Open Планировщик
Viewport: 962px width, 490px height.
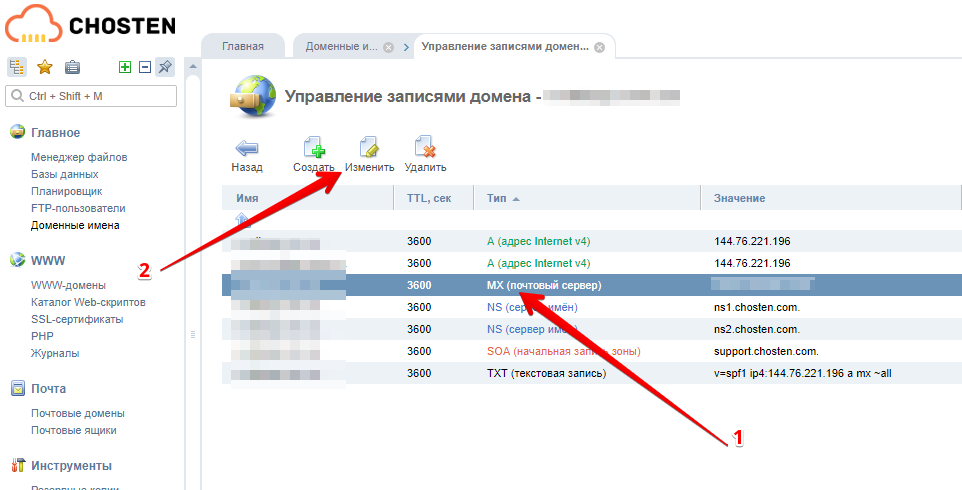(66, 191)
